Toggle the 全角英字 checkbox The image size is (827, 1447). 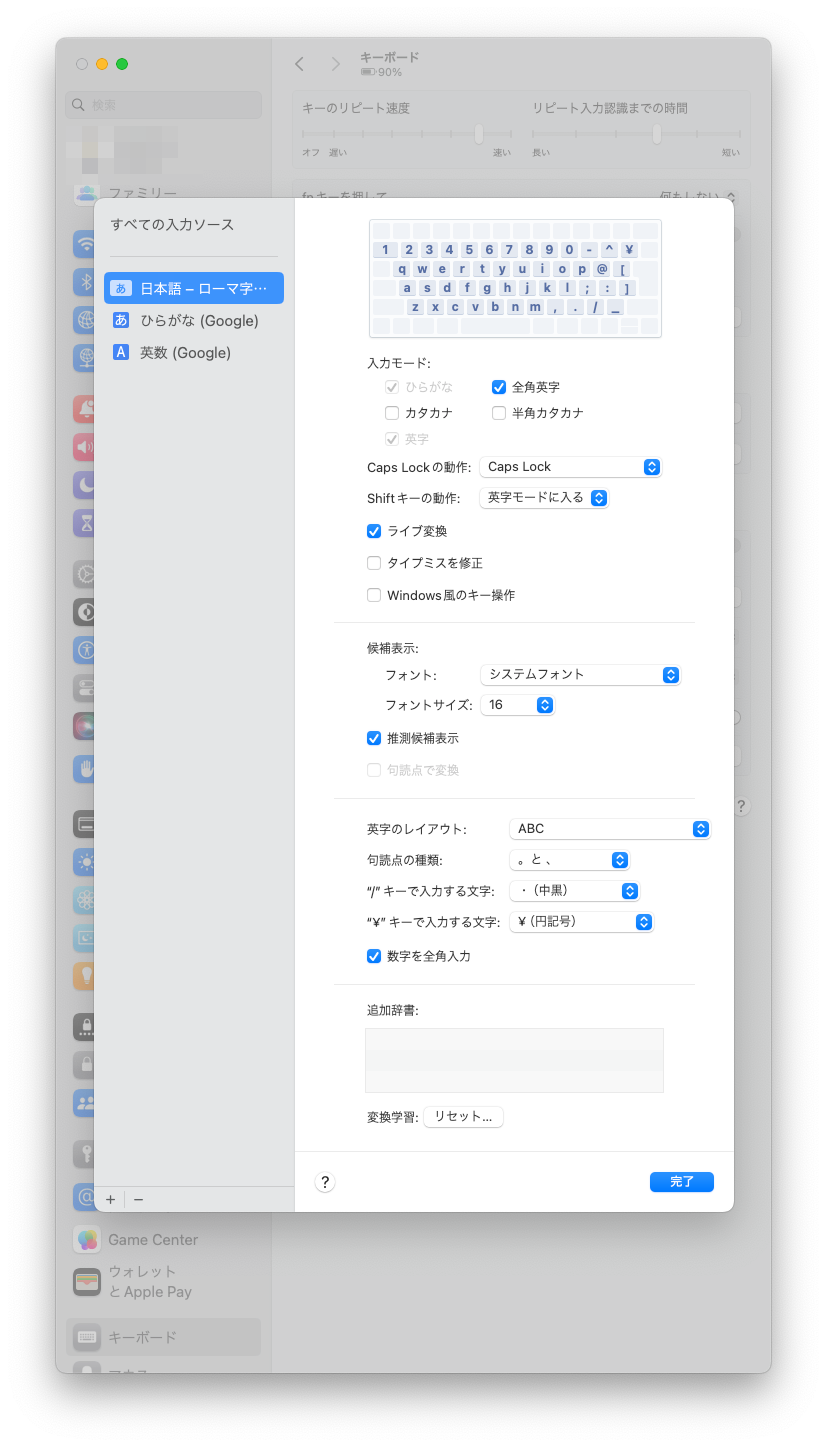click(x=499, y=387)
